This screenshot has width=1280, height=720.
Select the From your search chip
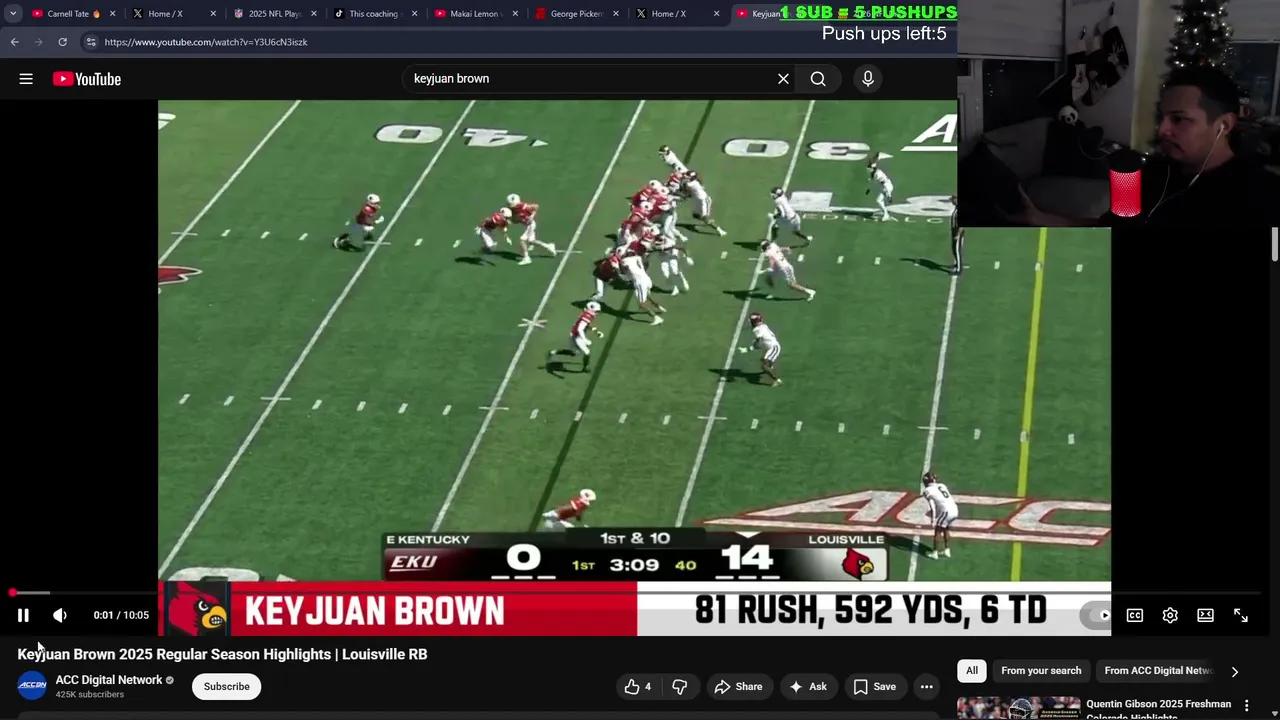click(x=1041, y=671)
